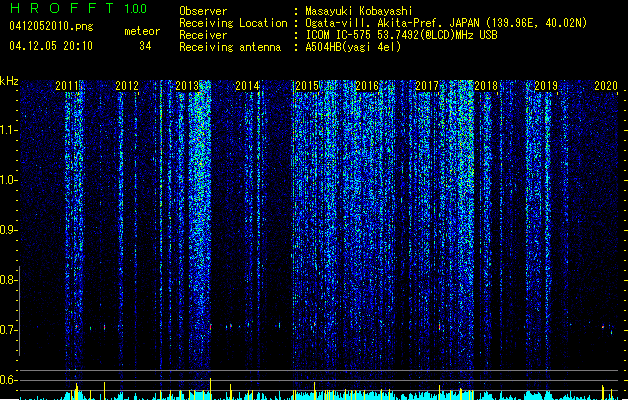Click the Observer label
The width and height of the screenshot is (629, 400).
(x=203, y=11)
